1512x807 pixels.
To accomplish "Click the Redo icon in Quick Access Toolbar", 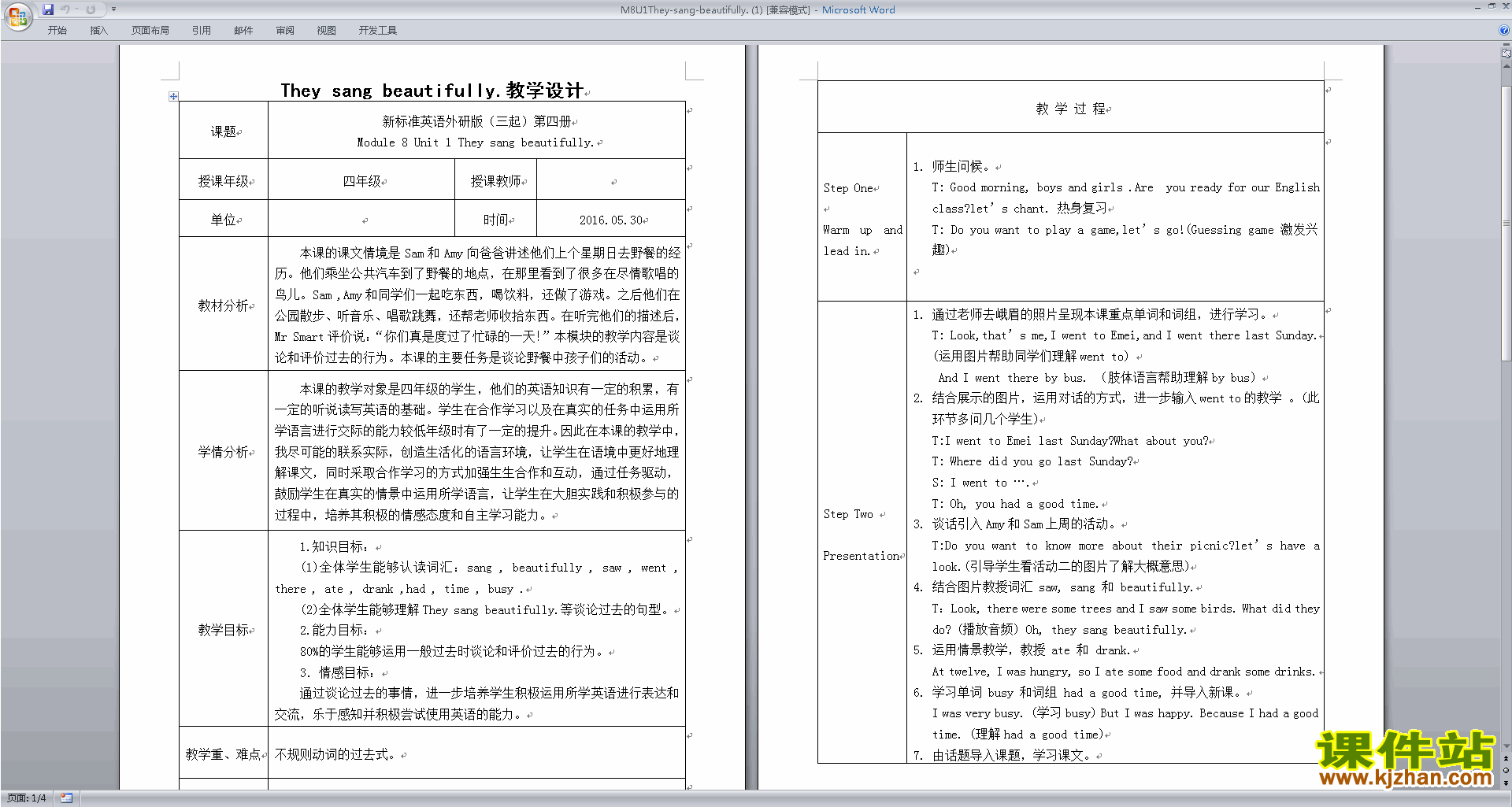I will [x=91, y=9].
